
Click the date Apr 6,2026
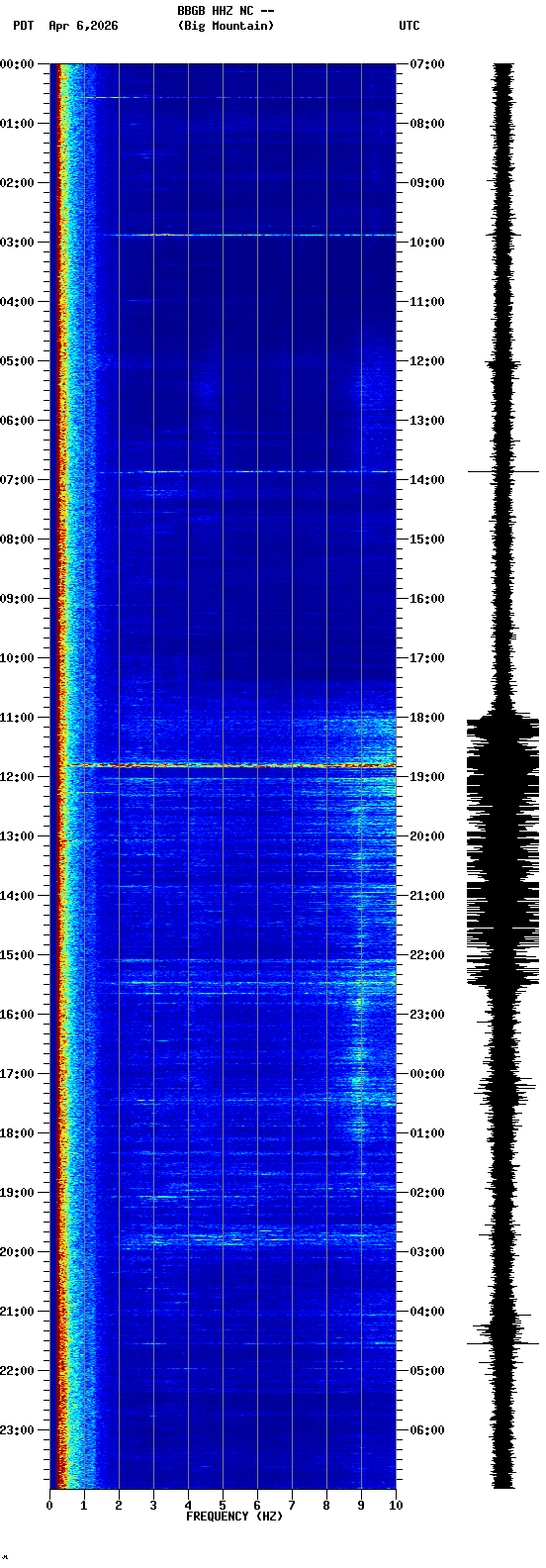(83, 26)
